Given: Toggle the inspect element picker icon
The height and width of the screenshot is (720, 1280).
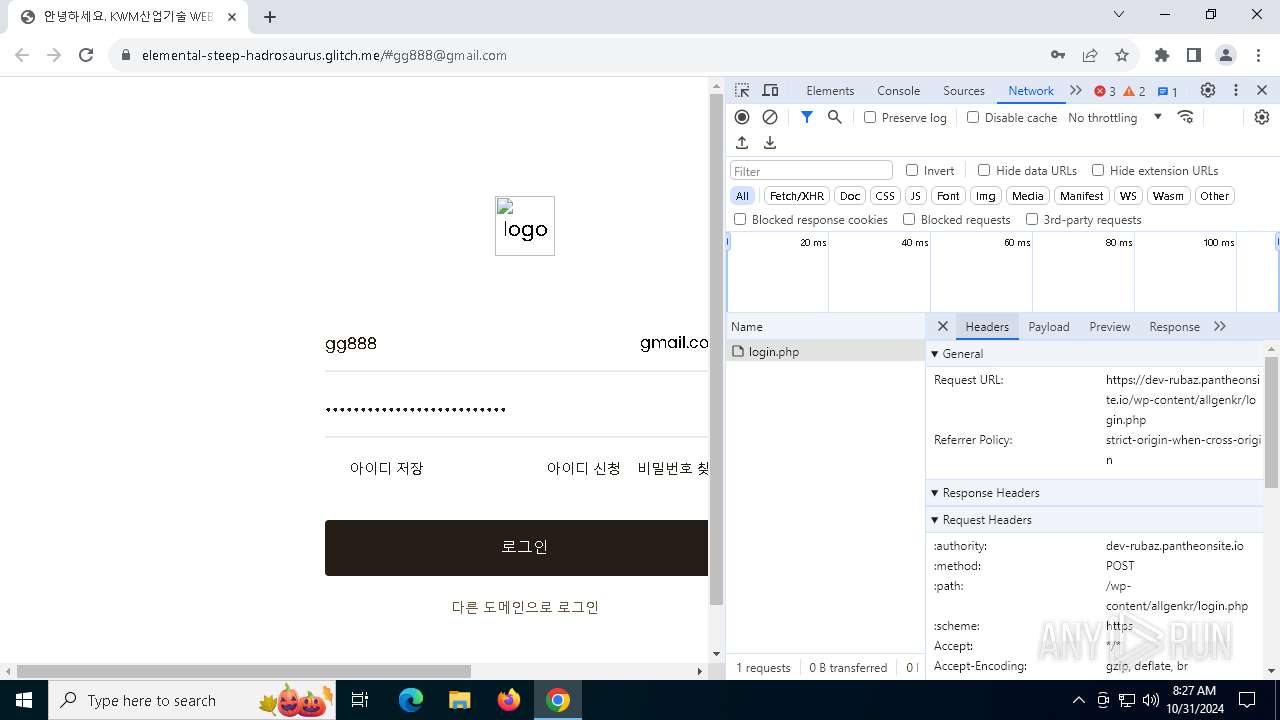Looking at the screenshot, I should [x=742, y=90].
